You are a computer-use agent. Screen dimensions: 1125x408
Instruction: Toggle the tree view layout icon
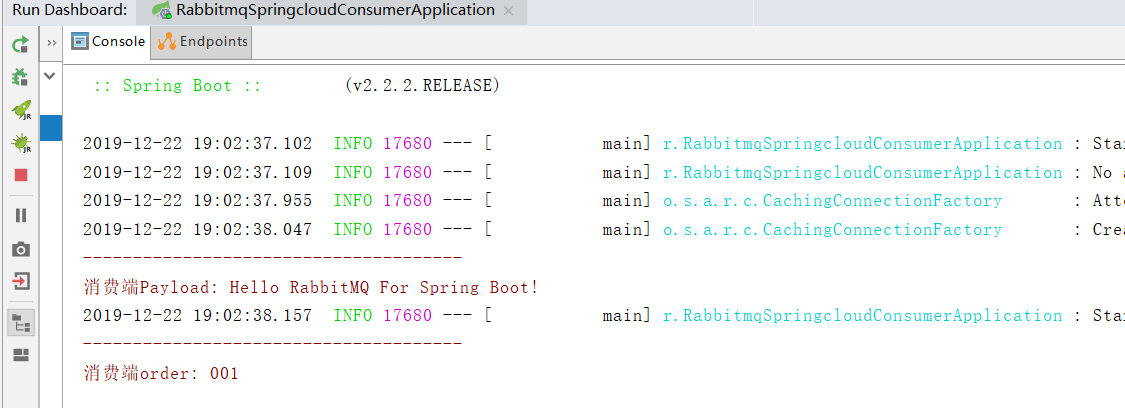(x=21, y=323)
